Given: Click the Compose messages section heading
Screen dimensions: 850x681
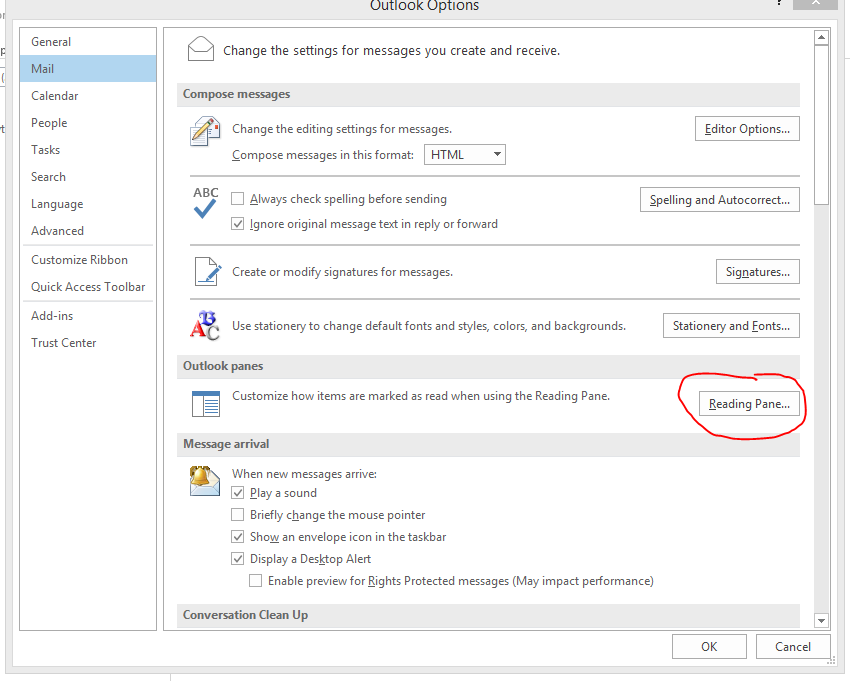Looking at the screenshot, I should tap(236, 94).
